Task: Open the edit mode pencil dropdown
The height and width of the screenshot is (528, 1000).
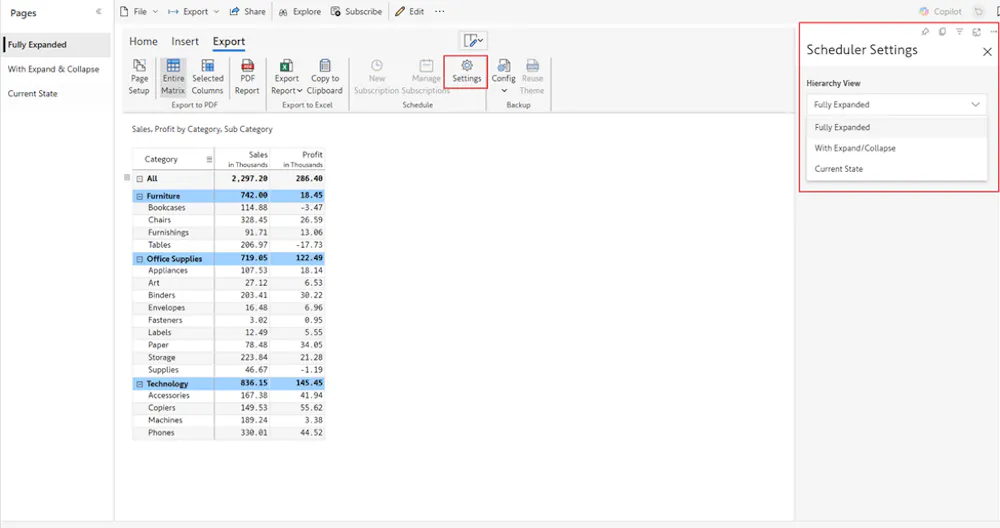Action: (473, 41)
